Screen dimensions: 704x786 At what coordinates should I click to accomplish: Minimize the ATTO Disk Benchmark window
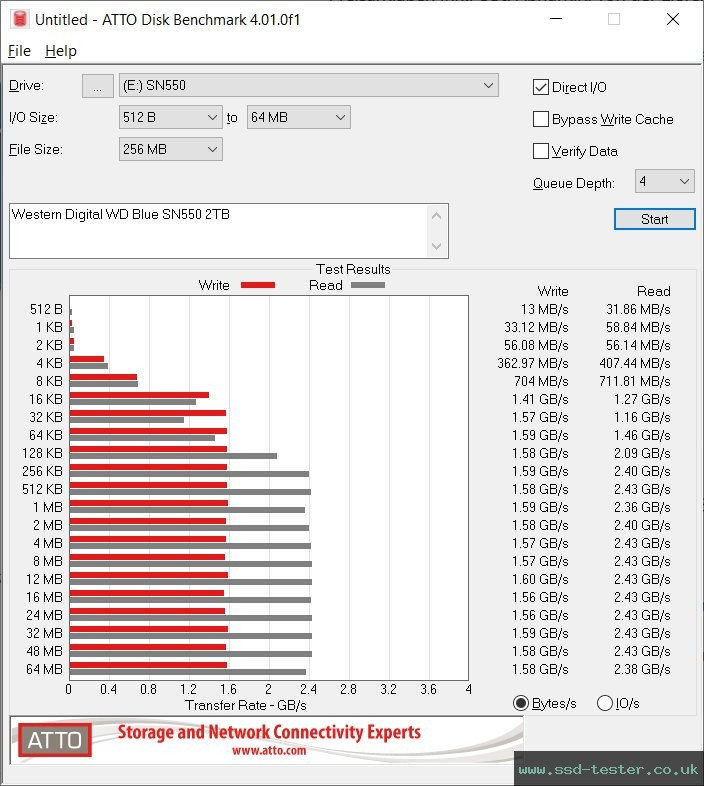click(x=556, y=19)
